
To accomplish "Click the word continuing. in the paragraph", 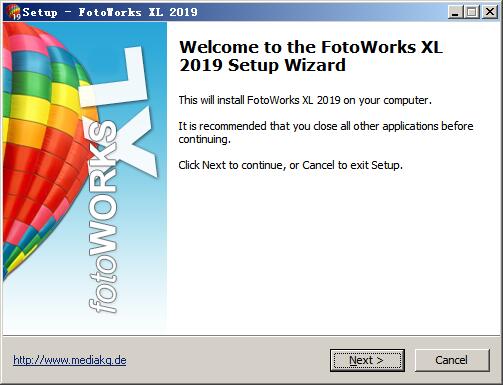I will [204, 139].
